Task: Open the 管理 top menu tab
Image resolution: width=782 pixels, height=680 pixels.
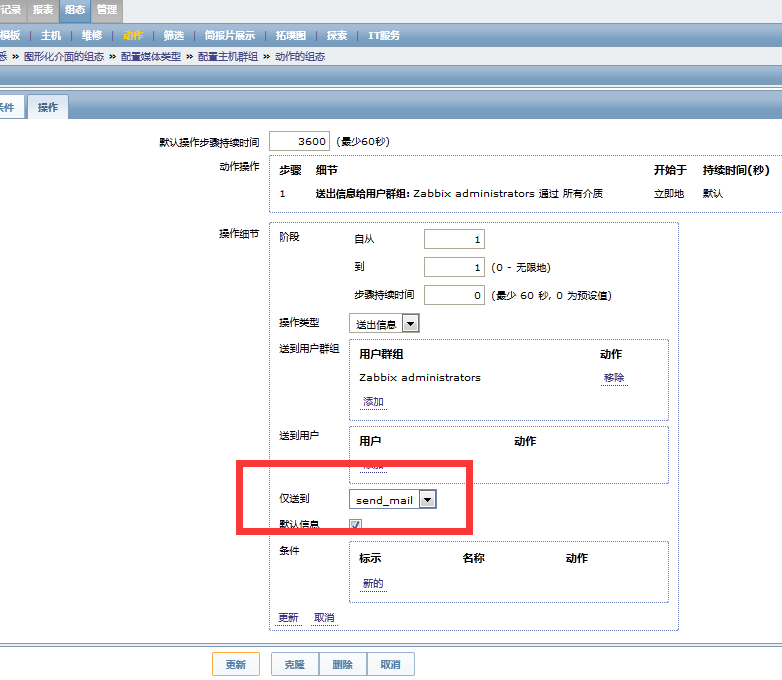Action: [106, 10]
